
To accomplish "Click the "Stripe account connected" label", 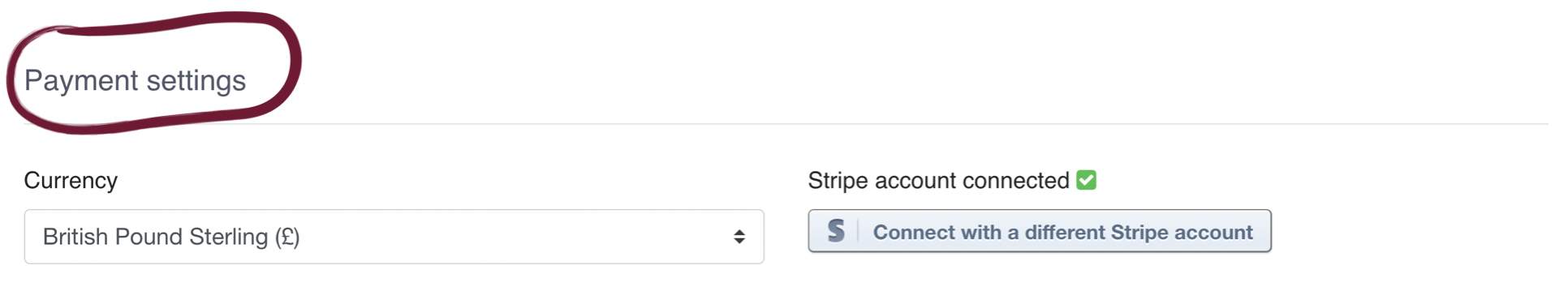I will click(939, 180).
